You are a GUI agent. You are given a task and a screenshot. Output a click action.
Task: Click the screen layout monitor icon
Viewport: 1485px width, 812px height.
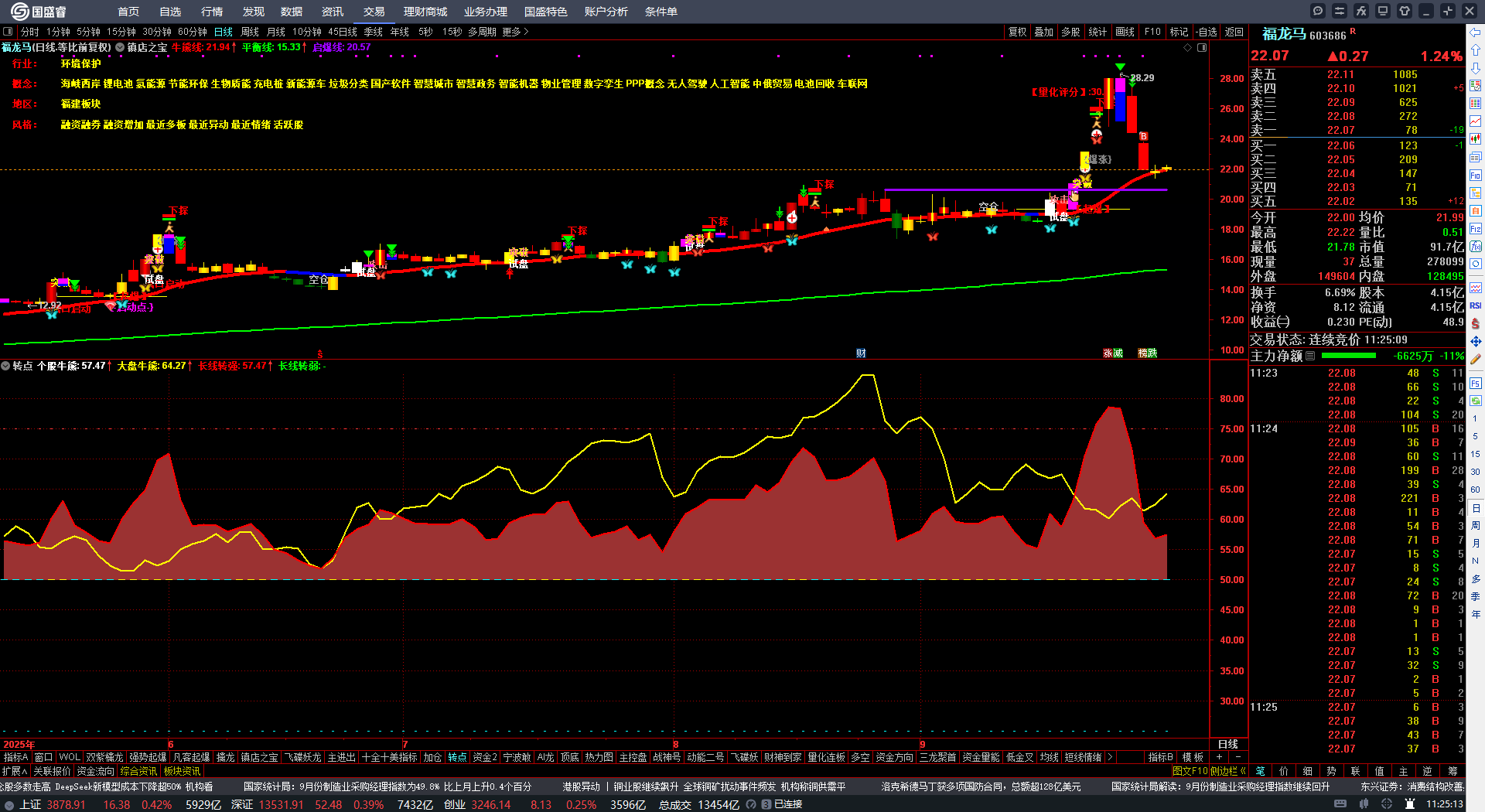click(1383, 11)
